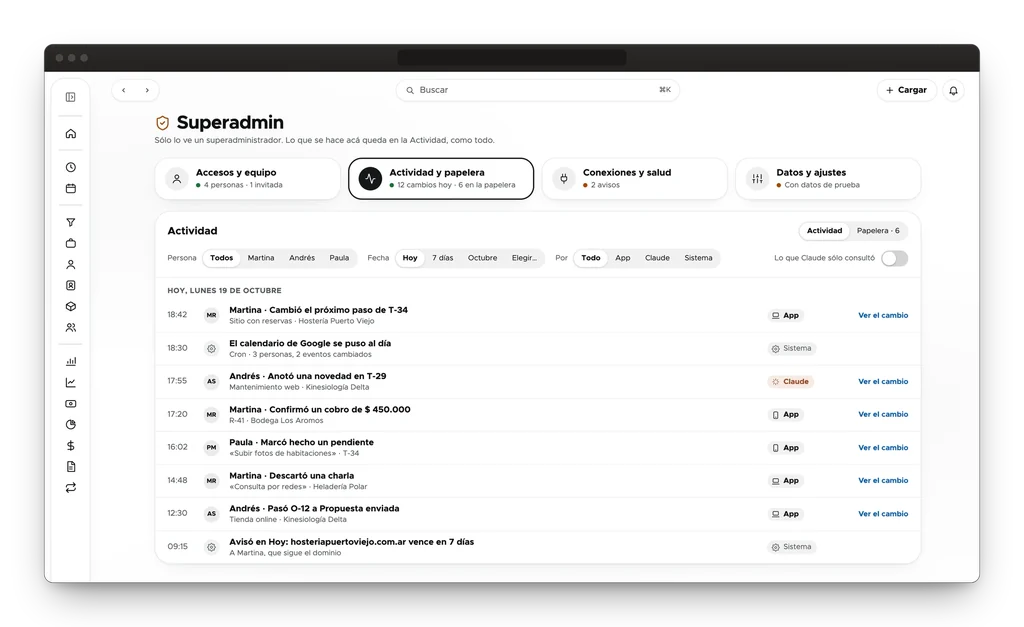This screenshot has width=1024, height=627.
Task: Open 'Ver el cambio' for the $ 450.000 cobro
Action: (883, 414)
